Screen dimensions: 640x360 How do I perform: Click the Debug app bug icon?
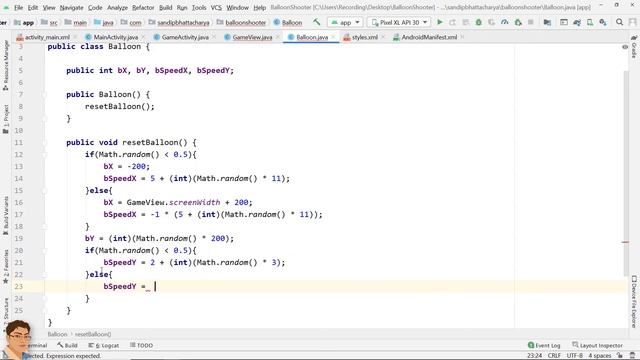pos(479,22)
